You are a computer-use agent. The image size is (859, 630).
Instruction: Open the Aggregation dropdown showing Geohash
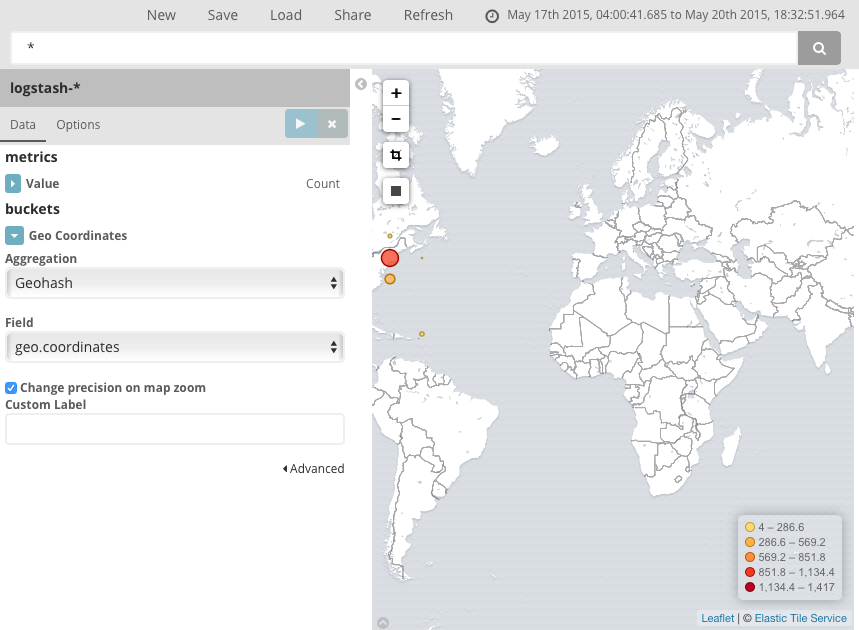174,283
